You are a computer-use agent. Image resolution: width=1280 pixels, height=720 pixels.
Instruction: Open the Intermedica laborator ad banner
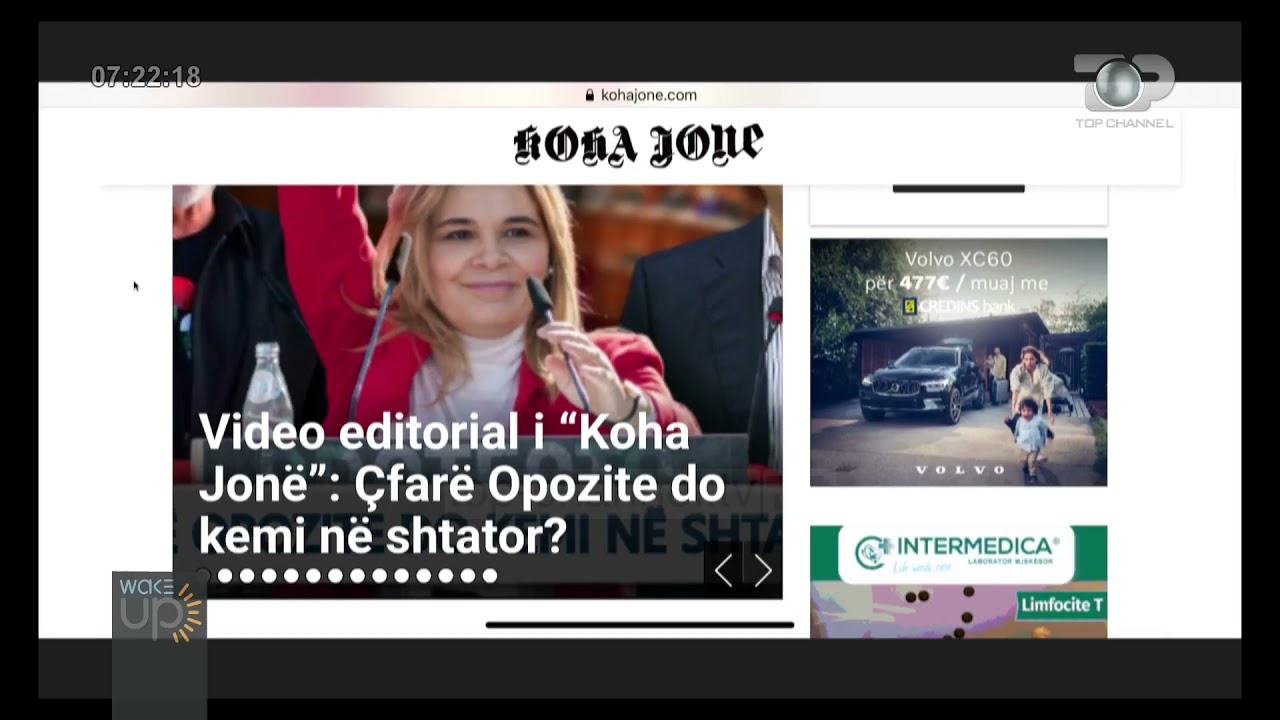point(958,581)
